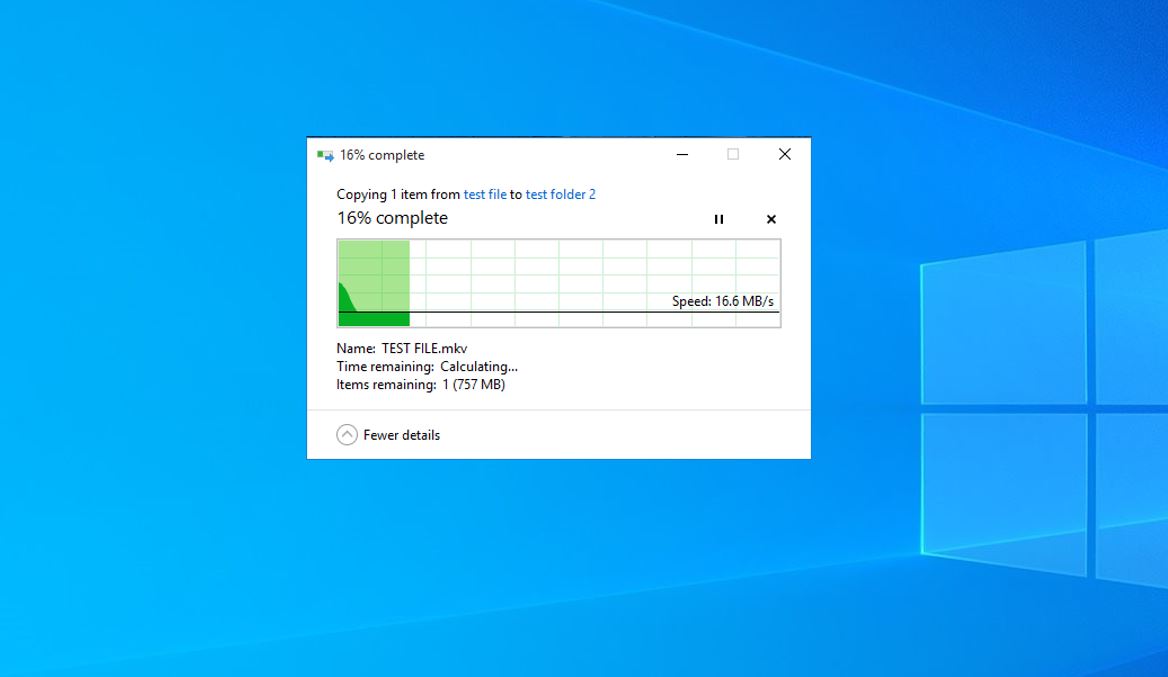Click the 'Calculating...' time remaining value
This screenshot has width=1168, height=677.
[x=479, y=366]
